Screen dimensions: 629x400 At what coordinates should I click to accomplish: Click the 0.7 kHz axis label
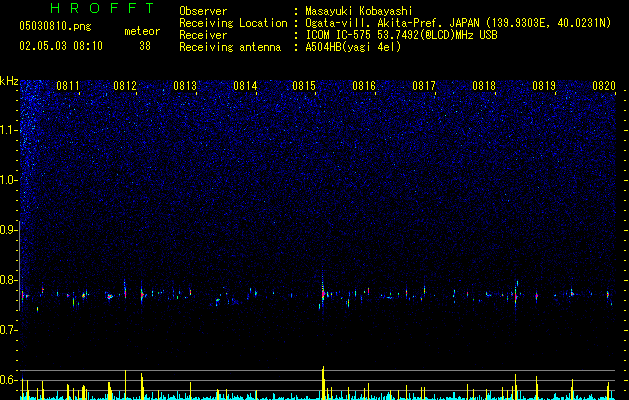[8, 330]
